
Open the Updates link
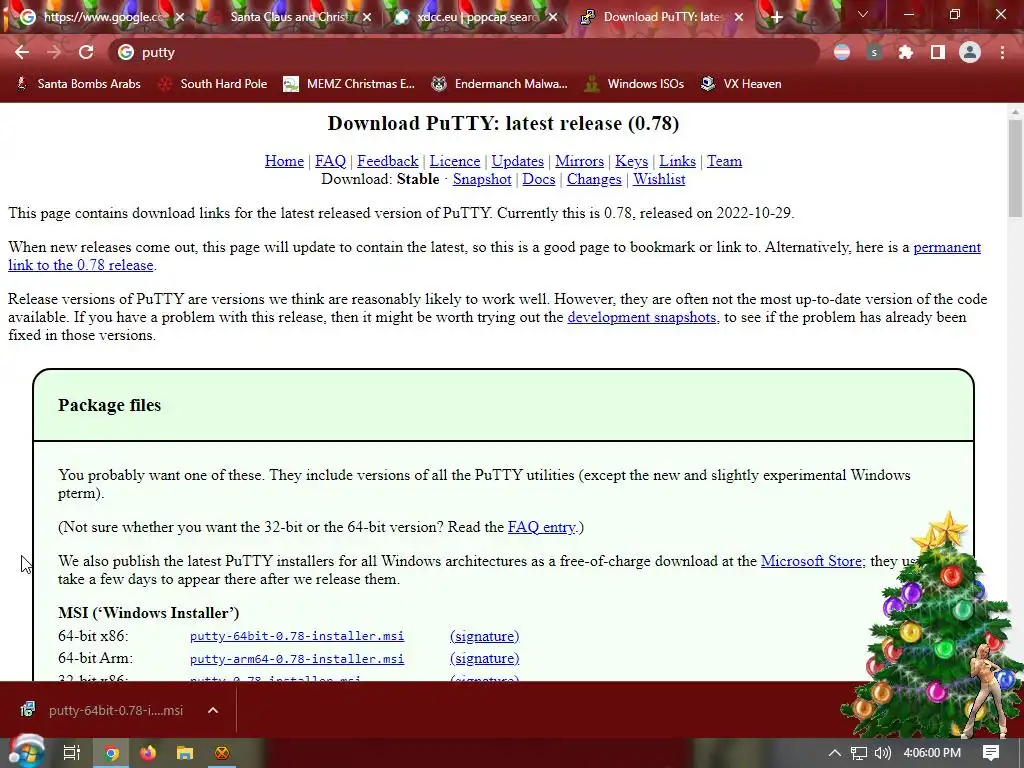click(x=517, y=161)
